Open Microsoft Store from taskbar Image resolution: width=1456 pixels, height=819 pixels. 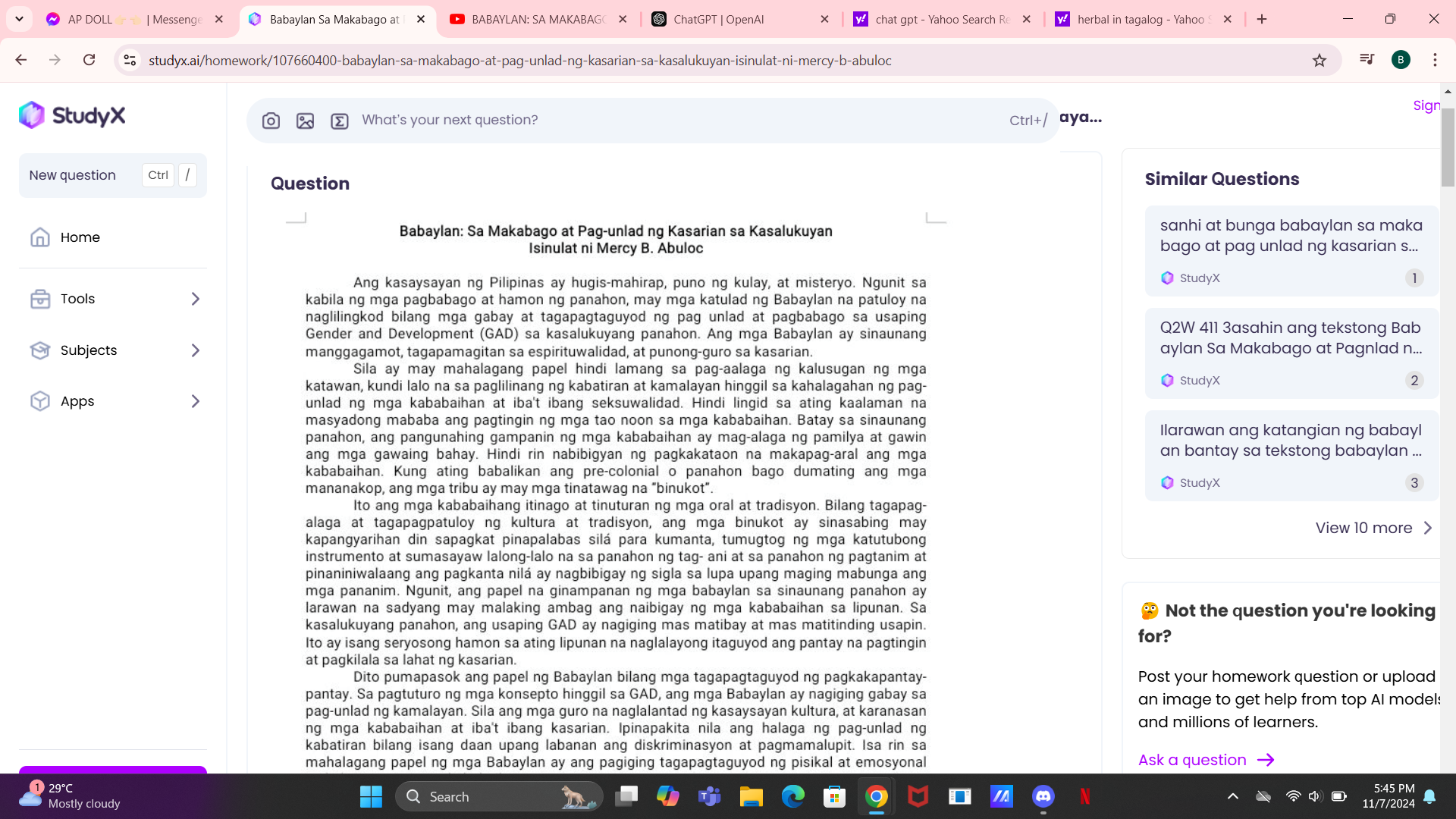pos(835,796)
